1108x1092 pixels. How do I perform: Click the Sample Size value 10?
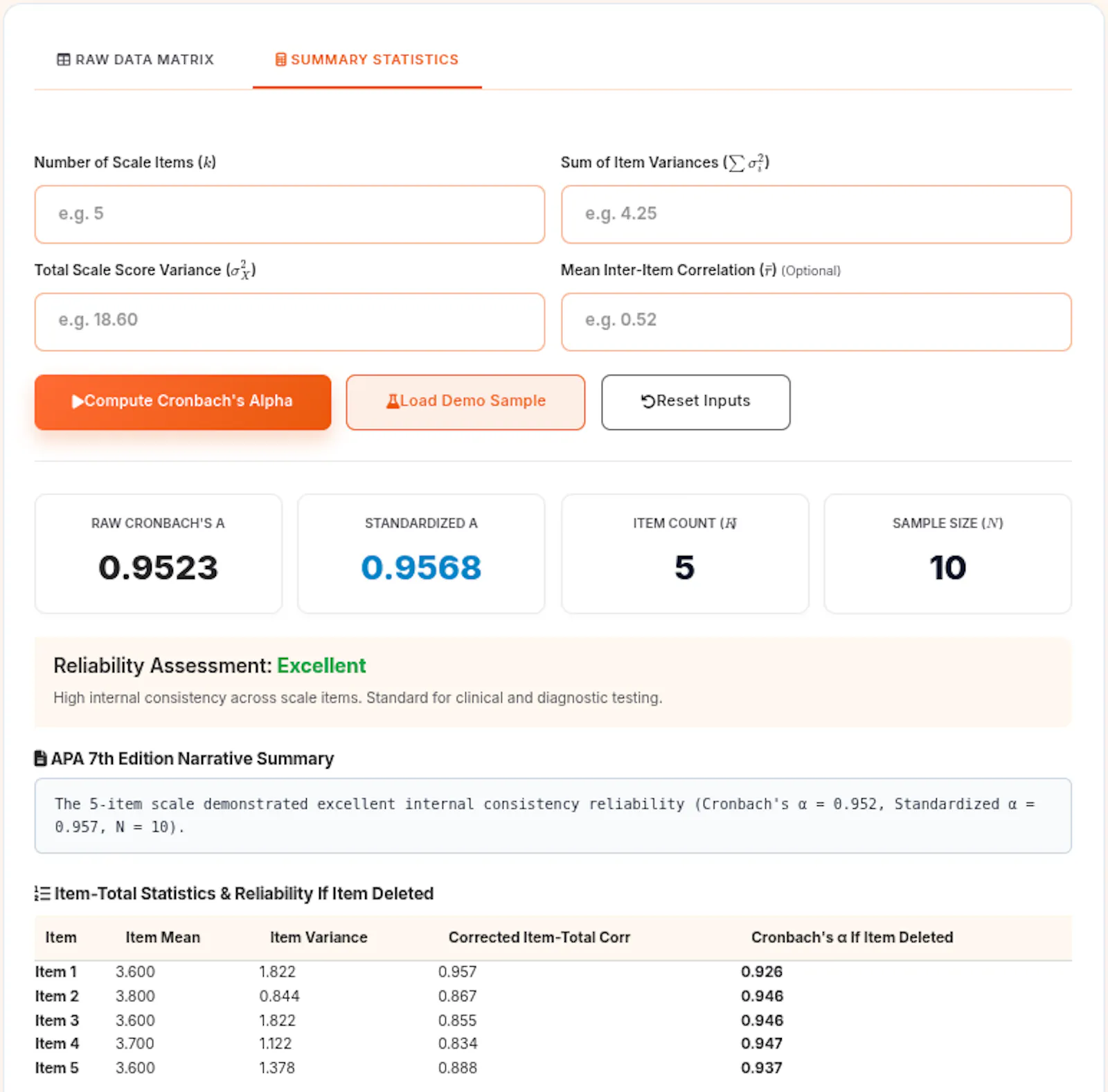[947, 568]
